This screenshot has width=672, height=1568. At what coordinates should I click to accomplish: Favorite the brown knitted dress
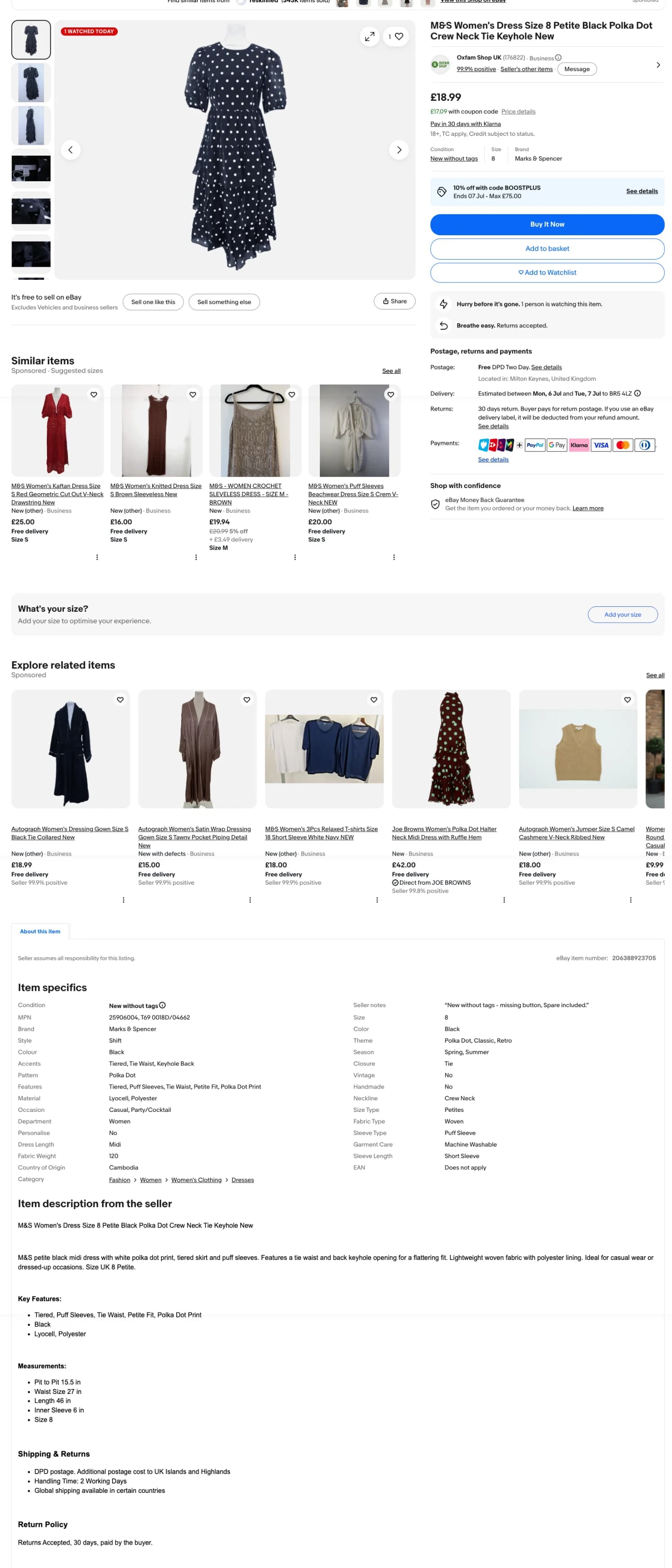tap(193, 394)
